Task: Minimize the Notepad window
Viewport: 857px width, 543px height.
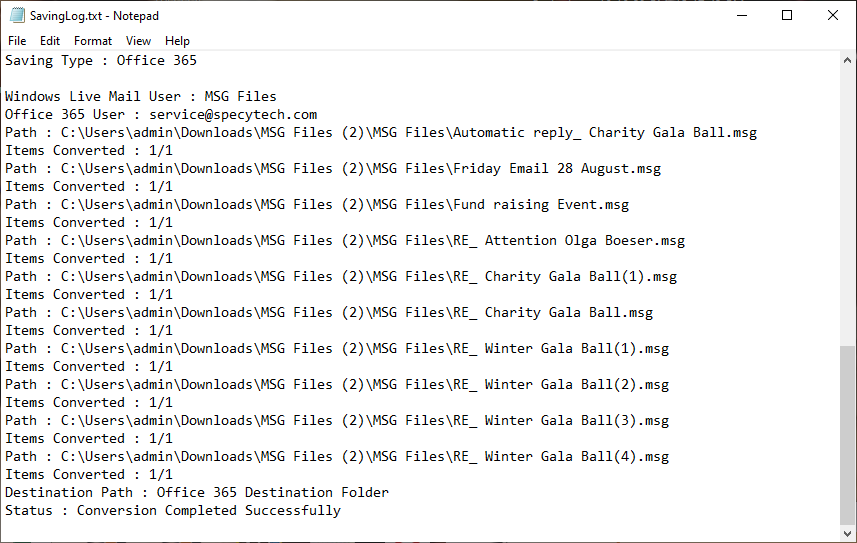Action: click(742, 15)
